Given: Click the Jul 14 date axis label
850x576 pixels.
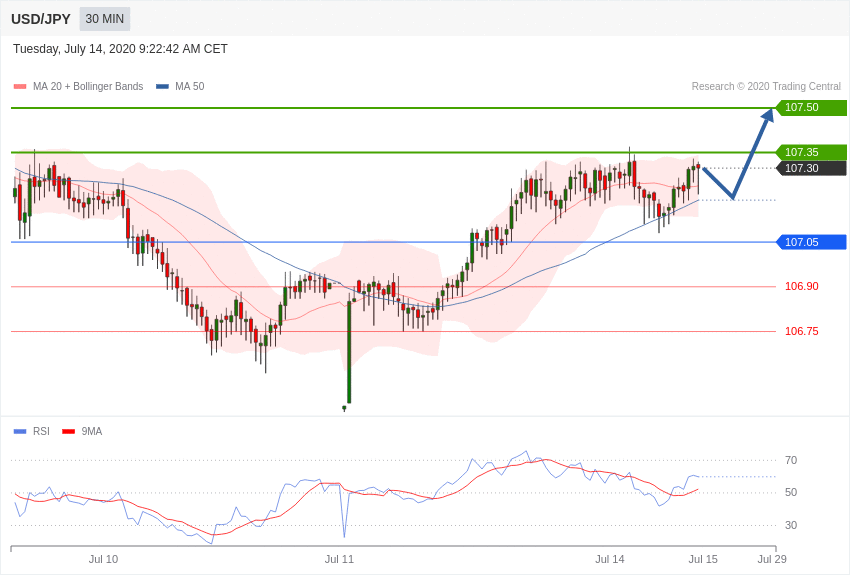Looking at the screenshot, I should 610,559.
